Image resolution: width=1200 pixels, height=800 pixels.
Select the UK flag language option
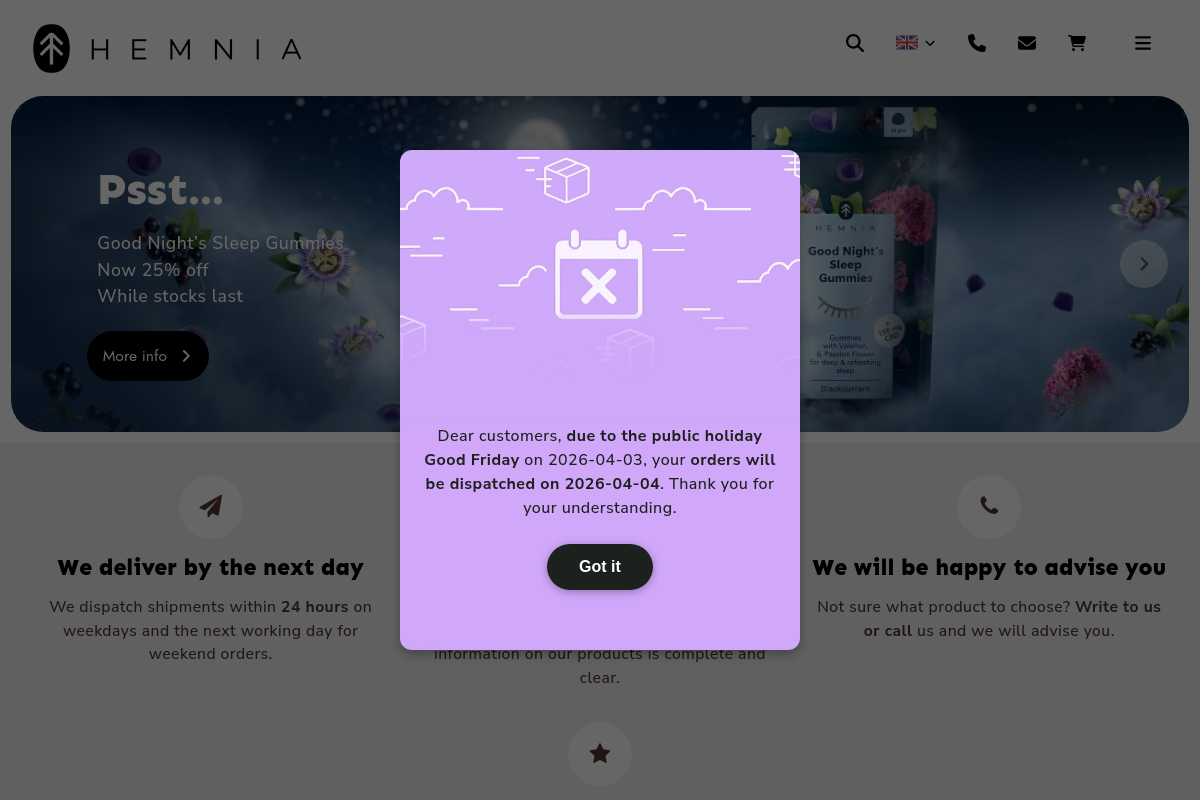[907, 43]
